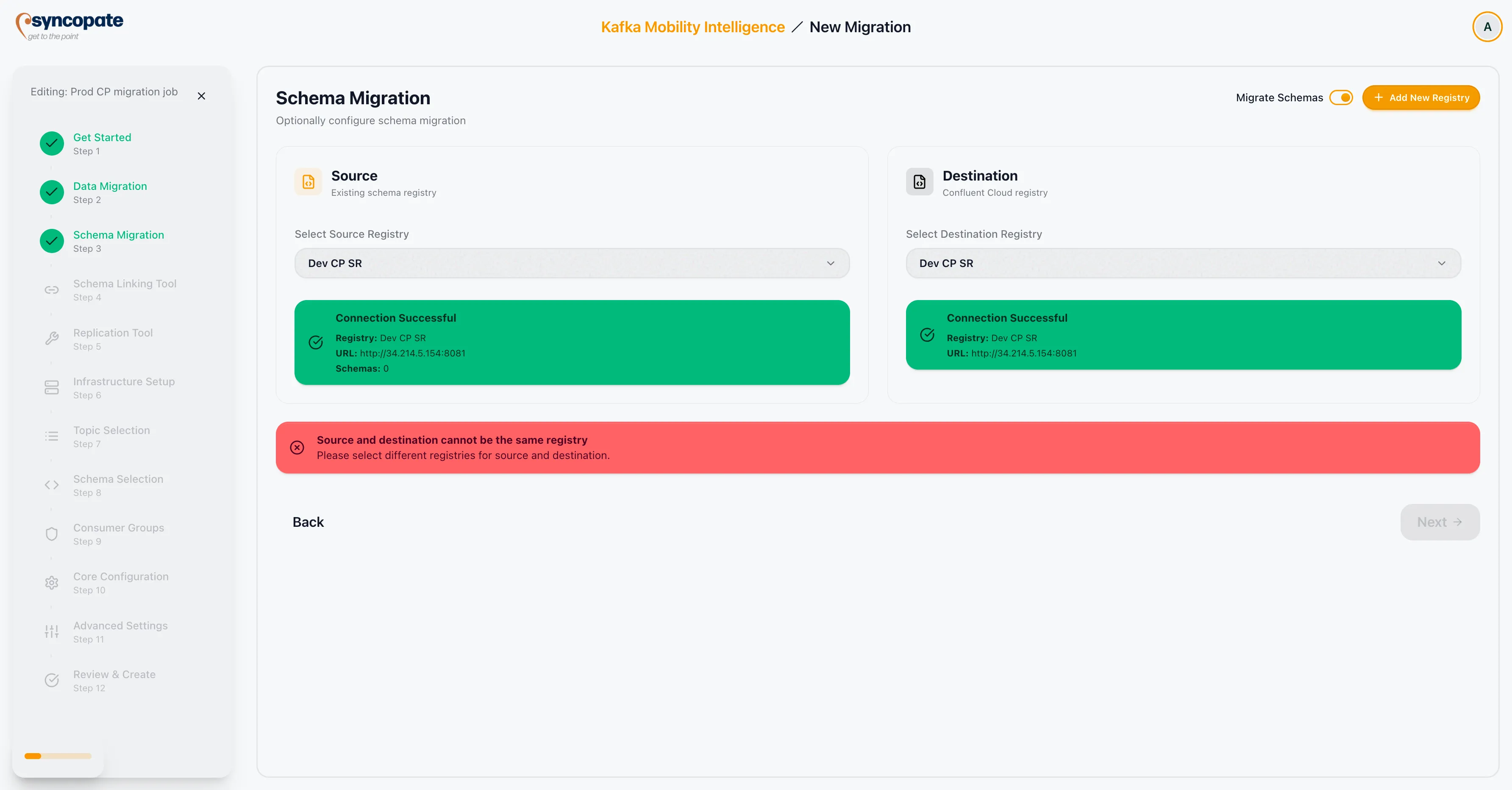The width and height of the screenshot is (1512, 790).
Task: Select the Schema Selection code icon
Action: click(51, 485)
